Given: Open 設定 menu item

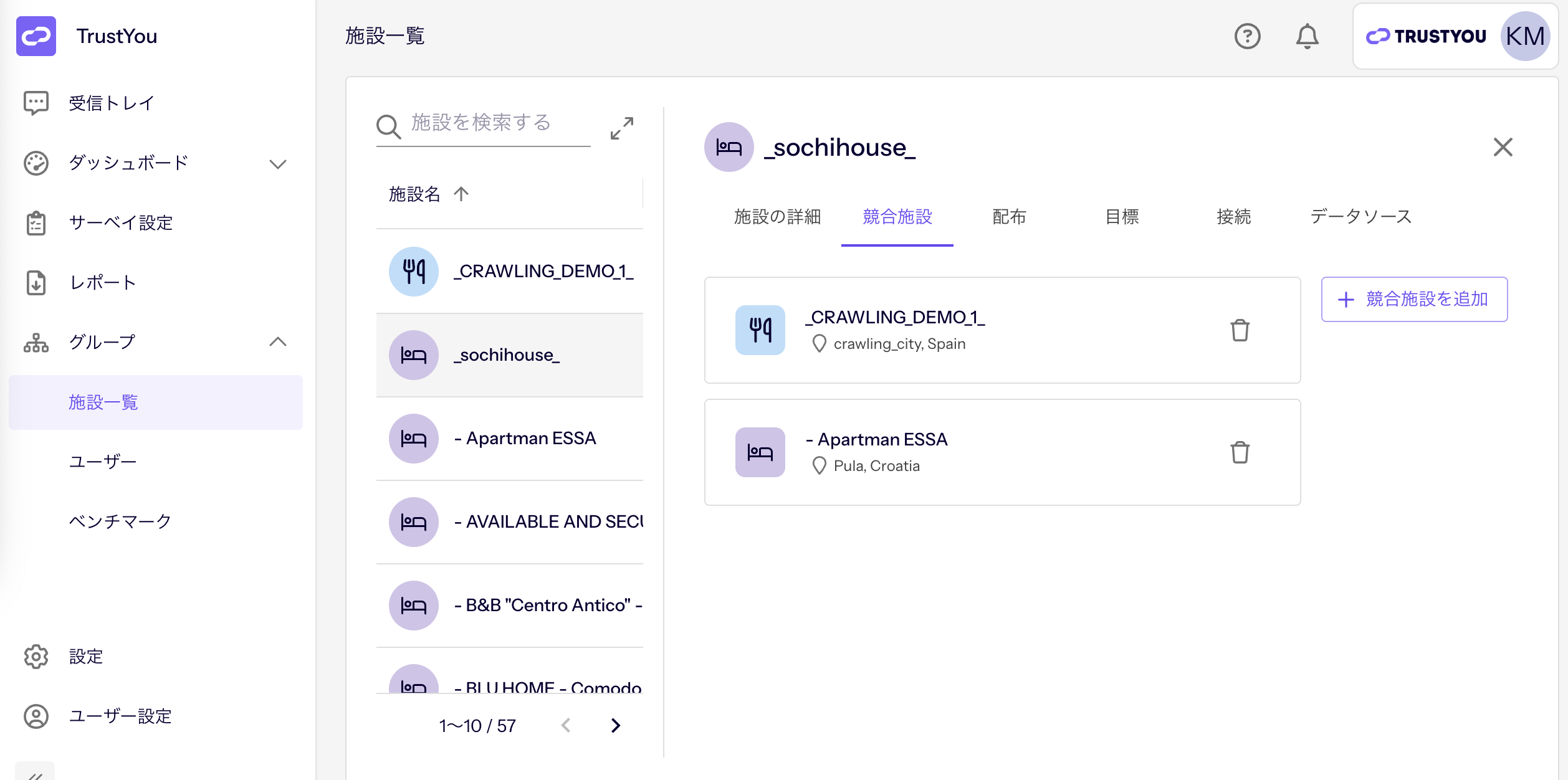Looking at the screenshot, I should pyautogui.click(x=86, y=657).
